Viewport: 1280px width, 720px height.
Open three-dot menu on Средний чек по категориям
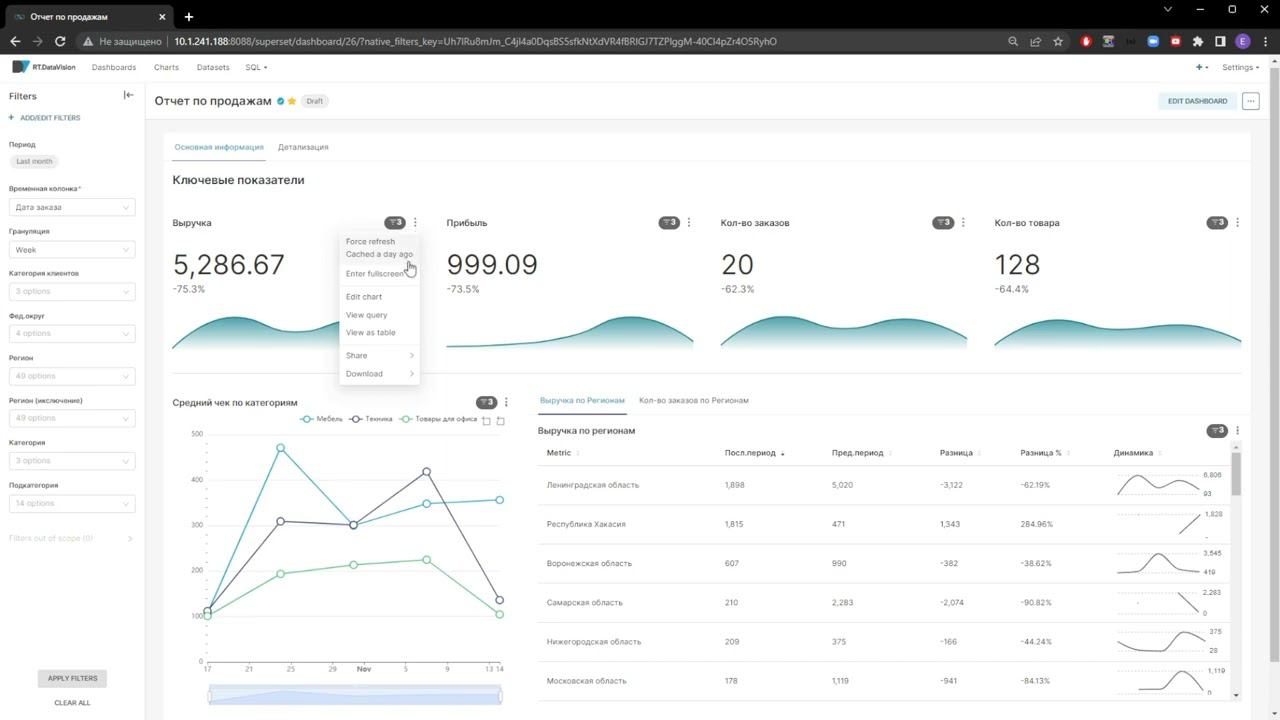[506, 402]
